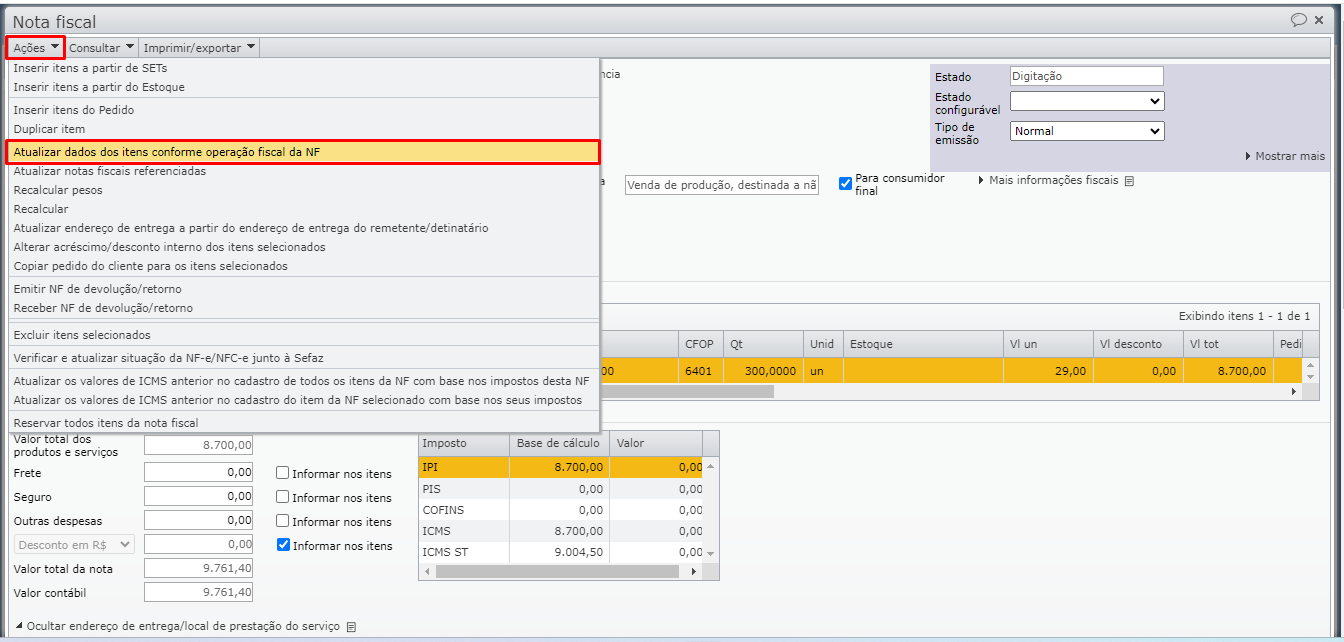Click the Recalcular menu entry
Screen dimensions: 1344x642
(x=304, y=209)
